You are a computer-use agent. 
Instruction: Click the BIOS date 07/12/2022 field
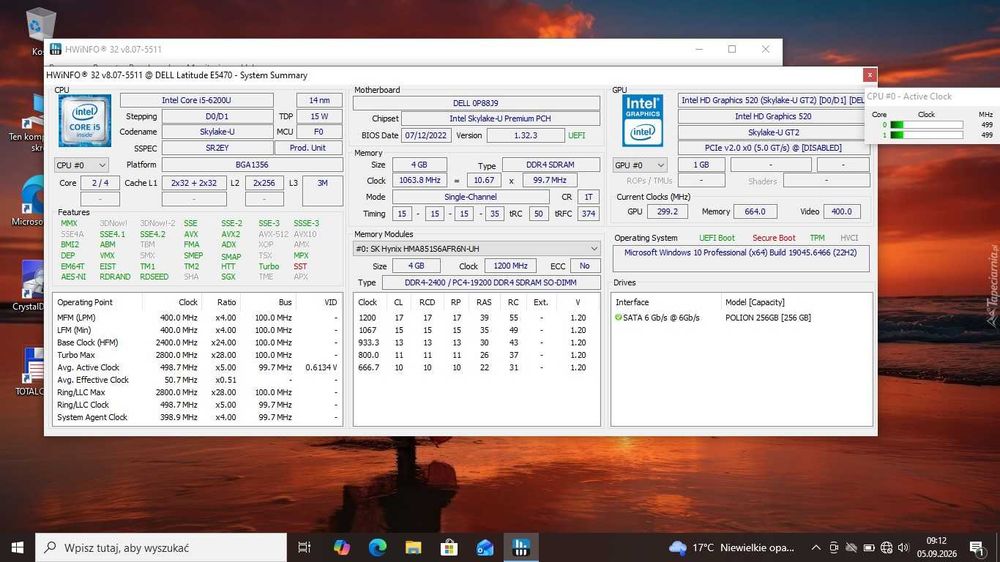tap(426, 135)
